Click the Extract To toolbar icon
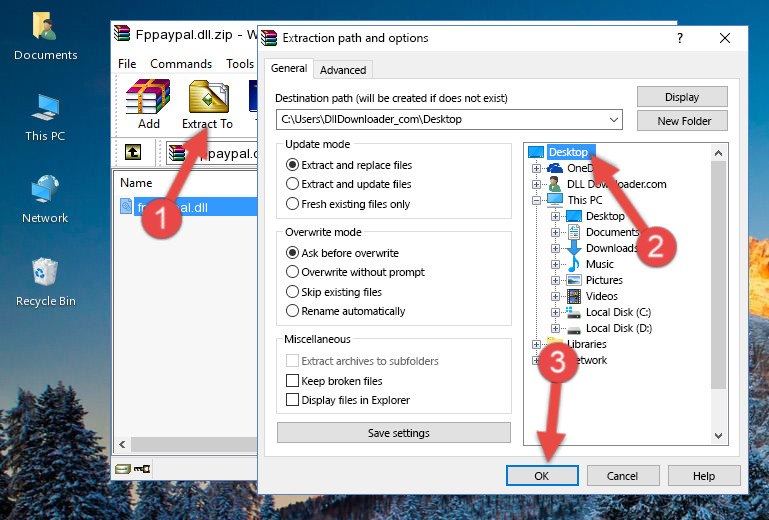The image size is (769, 520). coord(208,96)
